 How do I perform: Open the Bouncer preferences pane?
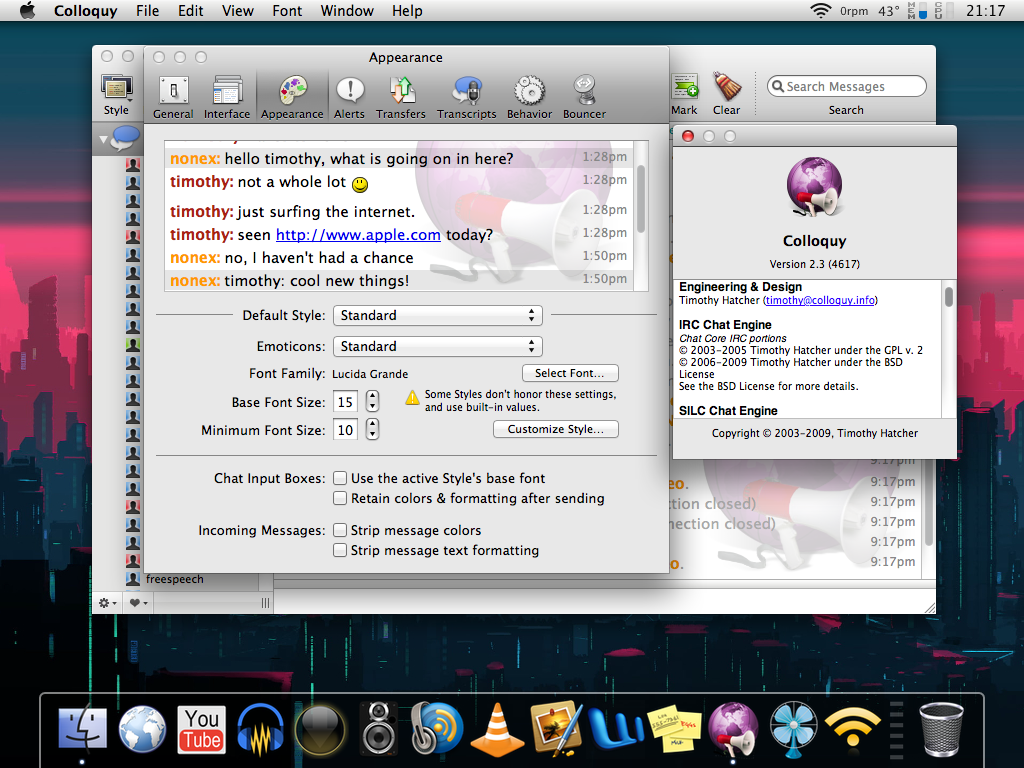(x=584, y=97)
